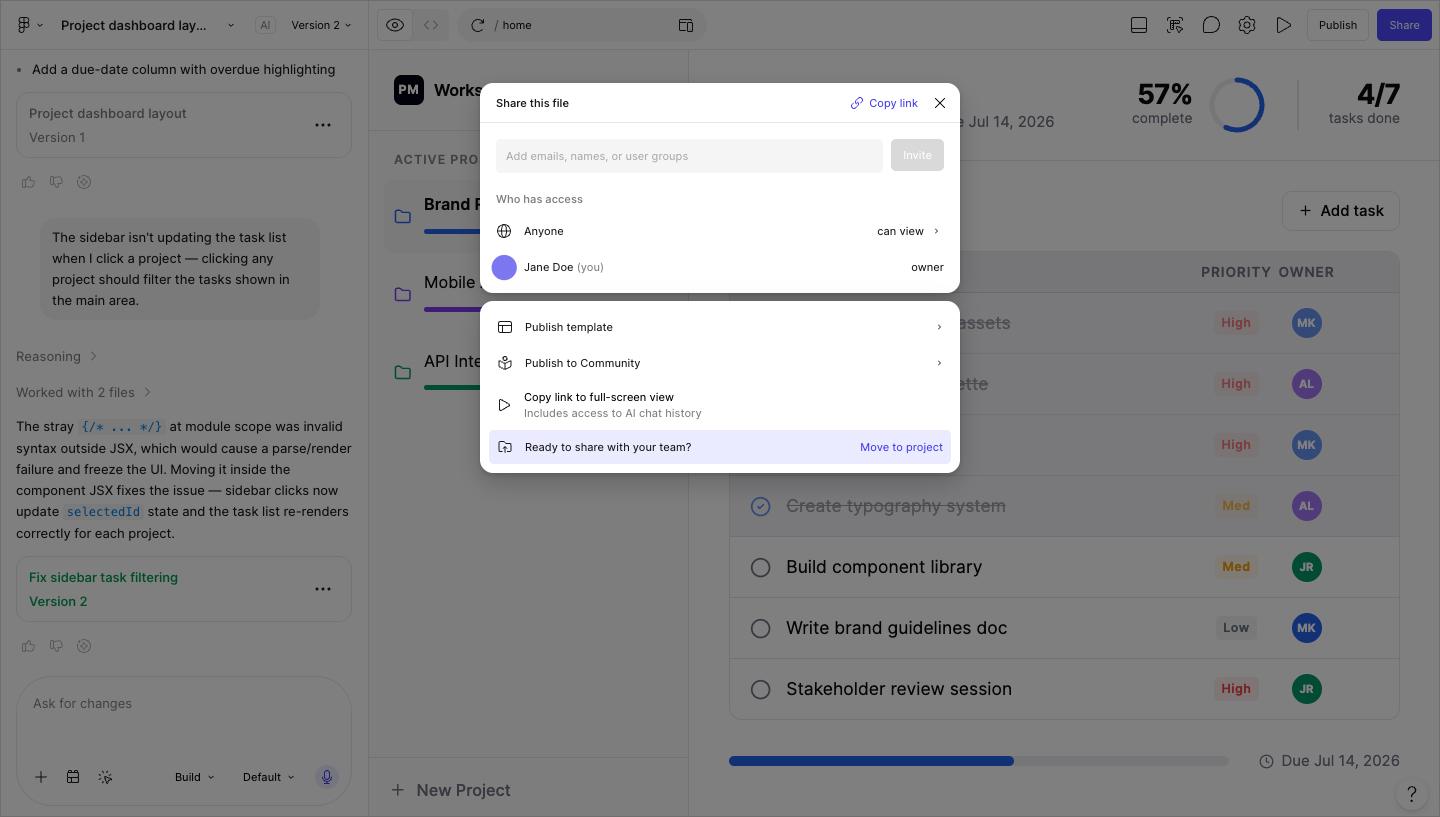Toggle the layout panel icon beside URL

click(686, 25)
